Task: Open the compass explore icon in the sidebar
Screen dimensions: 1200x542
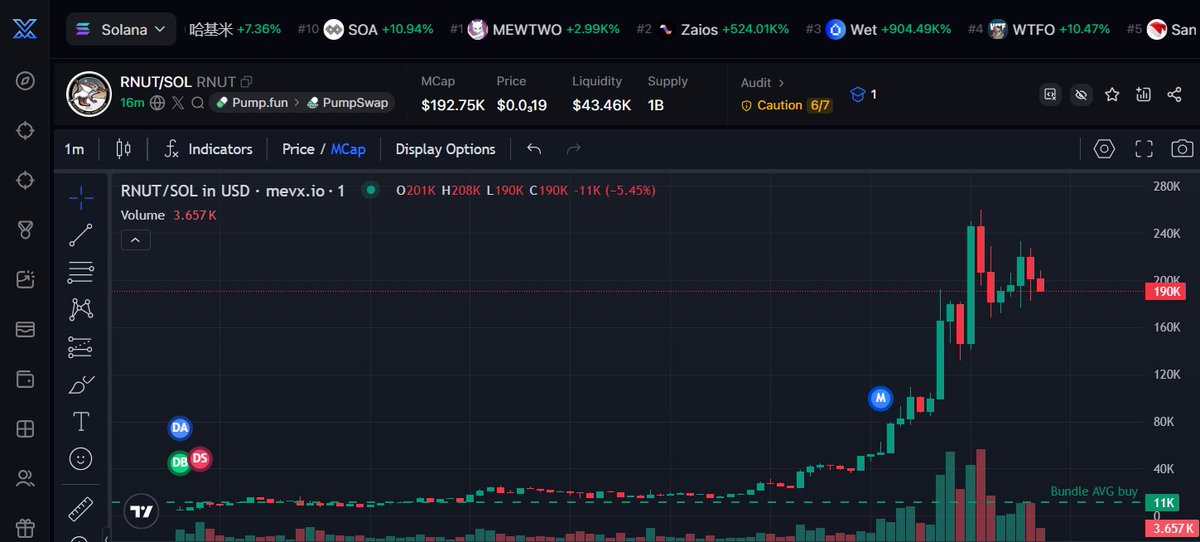Action: [x=25, y=81]
